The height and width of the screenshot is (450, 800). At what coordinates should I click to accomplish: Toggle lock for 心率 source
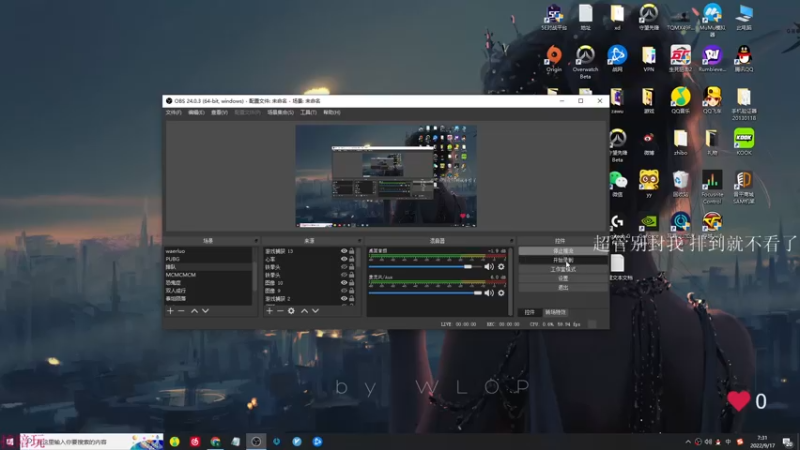(x=352, y=259)
